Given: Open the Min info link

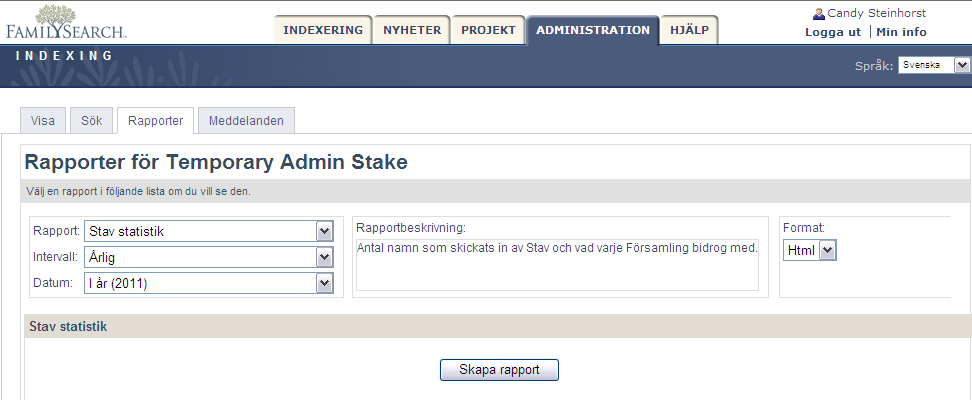Looking at the screenshot, I should [901, 32].
